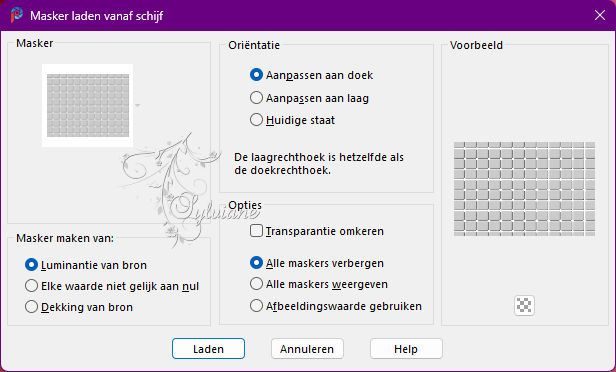The height and width of the screenshot is (372, 616).
Task: Toggle the transparency checkerboard preview icon
Action: [524, 305]
